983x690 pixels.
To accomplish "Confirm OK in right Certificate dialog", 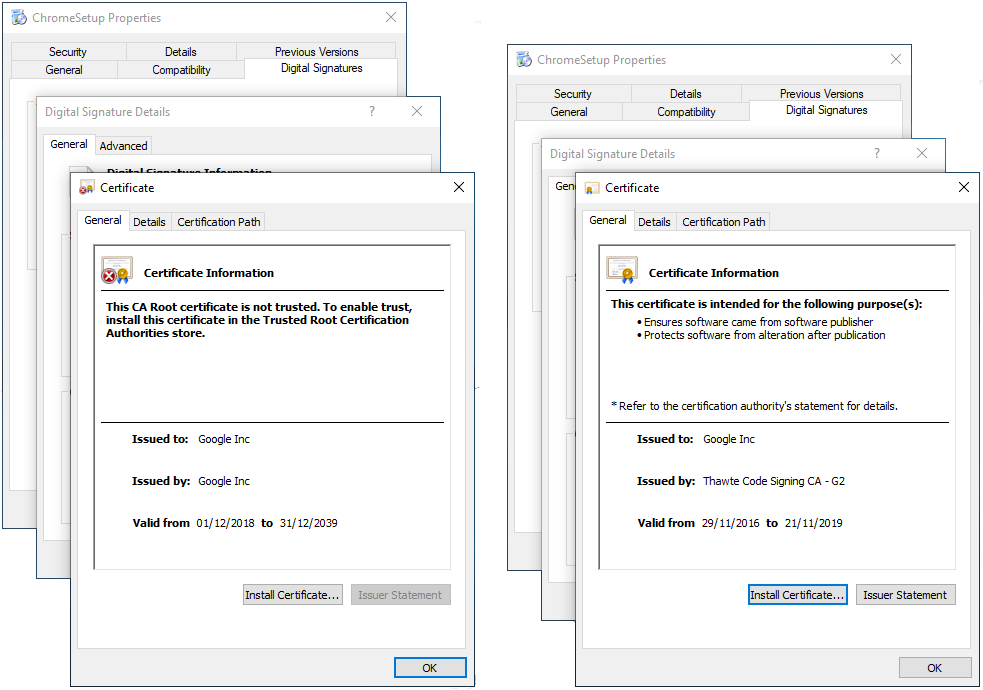I will [x=935, y=667].
